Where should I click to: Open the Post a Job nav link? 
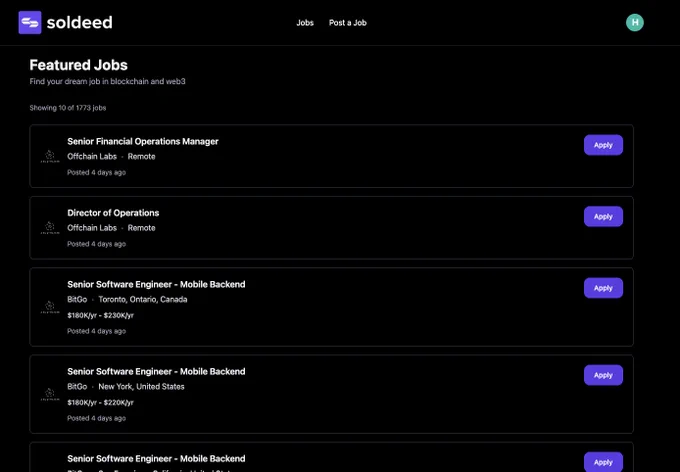[347, 23]
